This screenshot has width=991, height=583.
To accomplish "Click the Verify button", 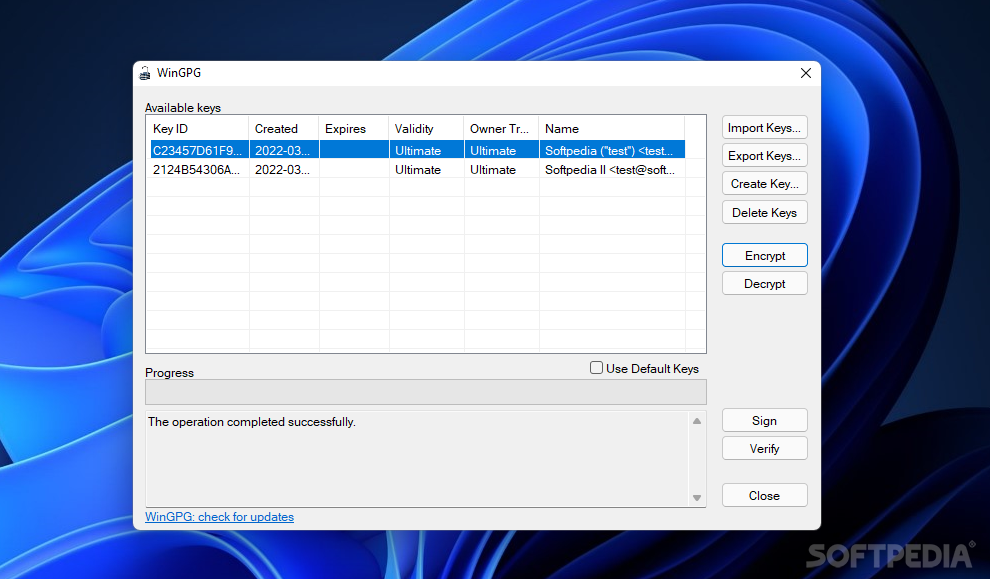I will [x=764, y=449].
